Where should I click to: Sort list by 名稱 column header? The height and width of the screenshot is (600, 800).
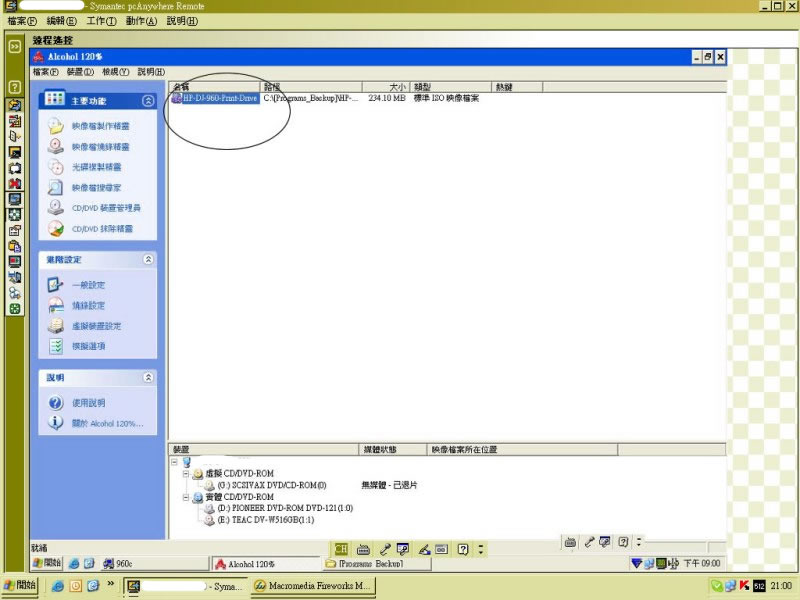215,87
